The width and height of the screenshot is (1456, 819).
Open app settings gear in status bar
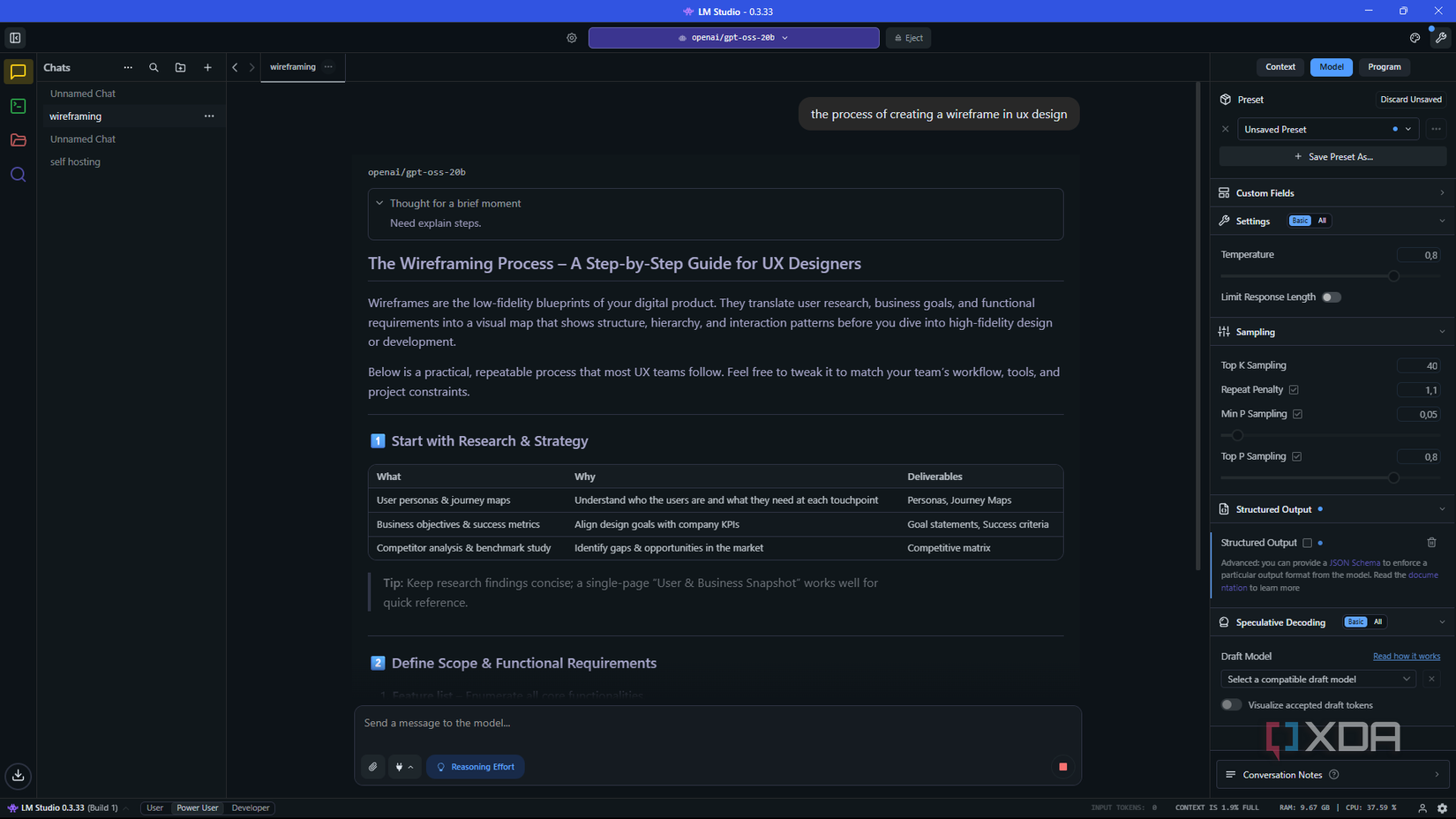click(1442, 808)
